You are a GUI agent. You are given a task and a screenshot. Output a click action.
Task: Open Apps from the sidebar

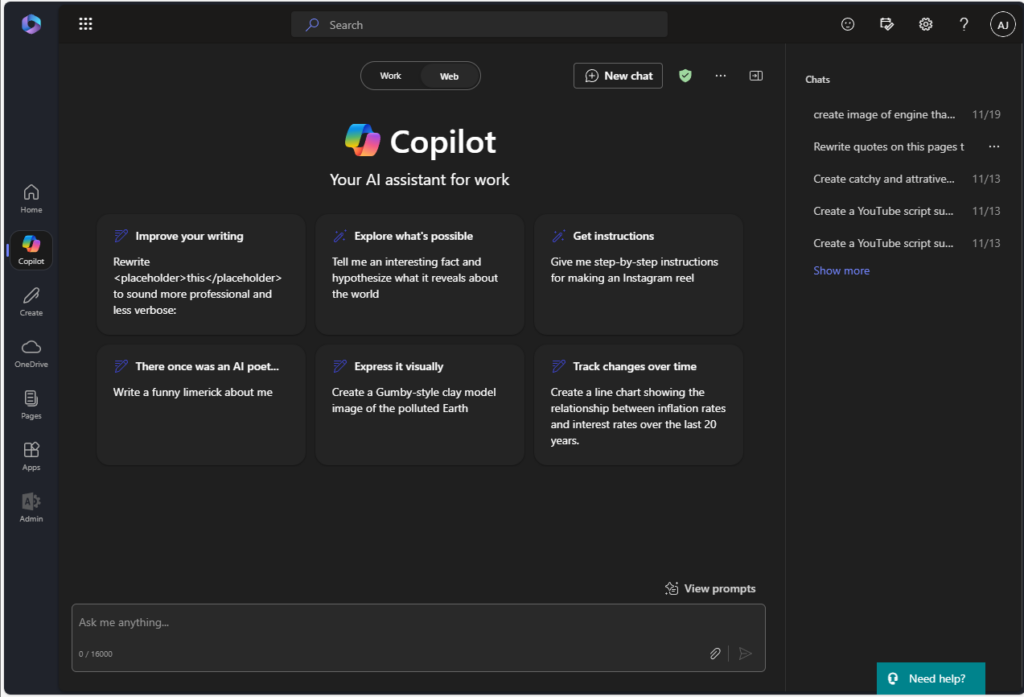[31, 457]
